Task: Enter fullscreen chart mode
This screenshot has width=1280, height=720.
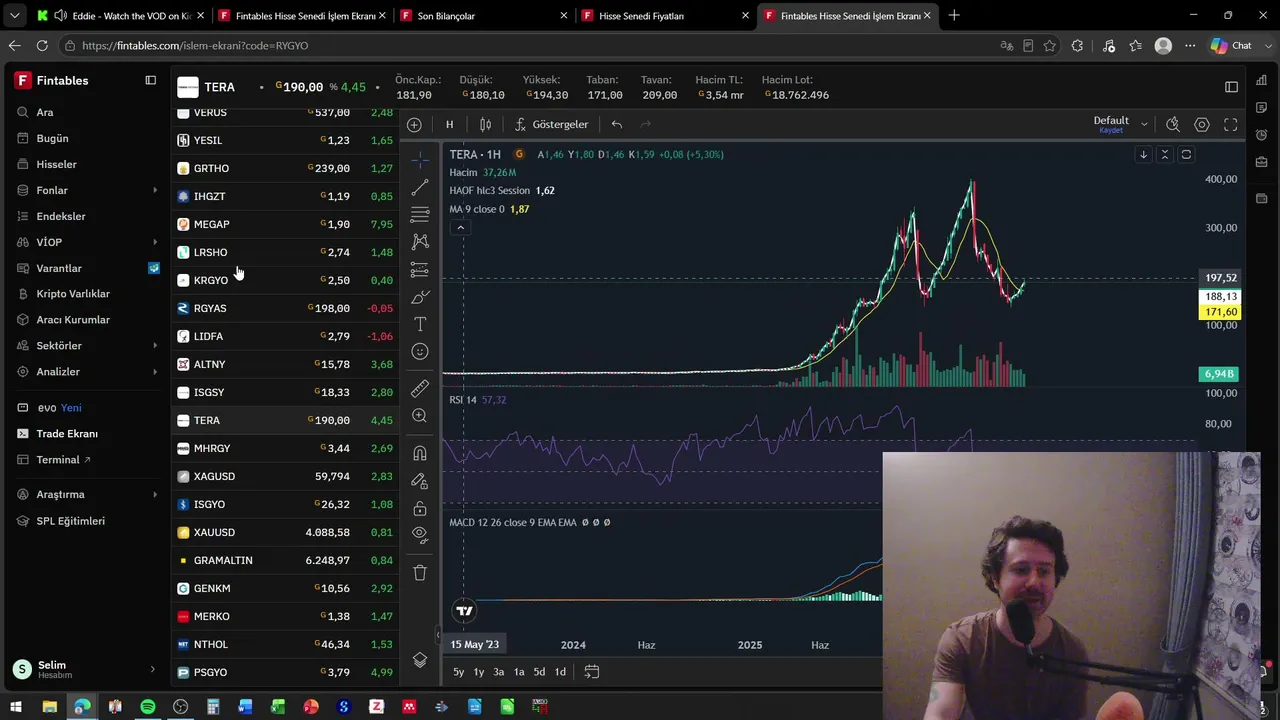Action: [1231, 124]
